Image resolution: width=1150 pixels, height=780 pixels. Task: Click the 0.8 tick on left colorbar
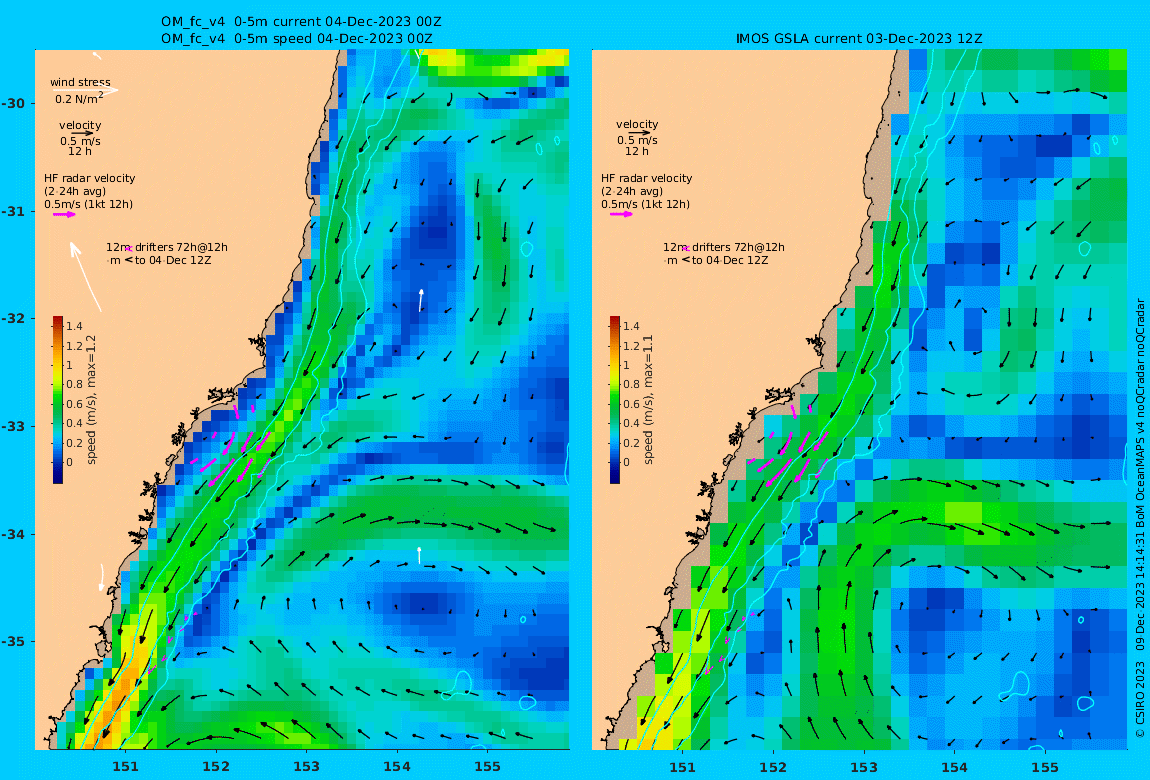point(74,384)
